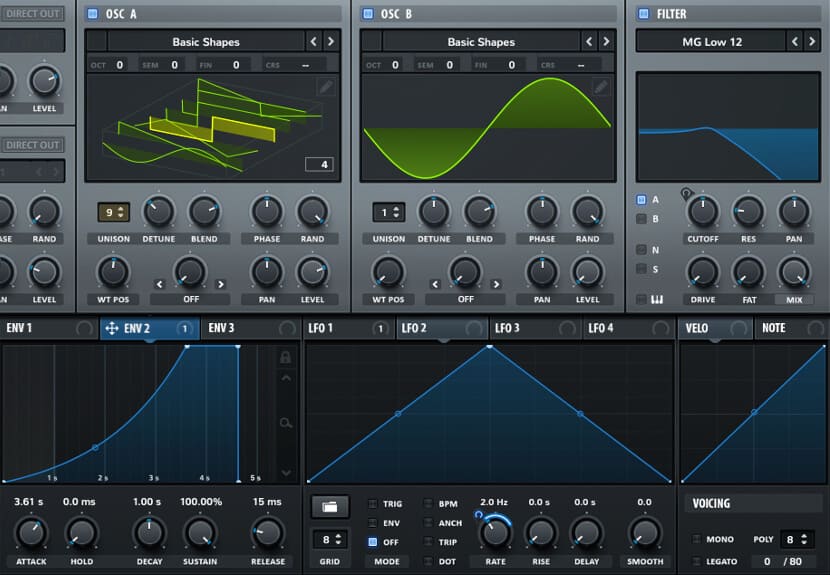Toggle LFO mode OFF checkbox
This screenshot has height=575, width=830.
[x=373, y=542]
